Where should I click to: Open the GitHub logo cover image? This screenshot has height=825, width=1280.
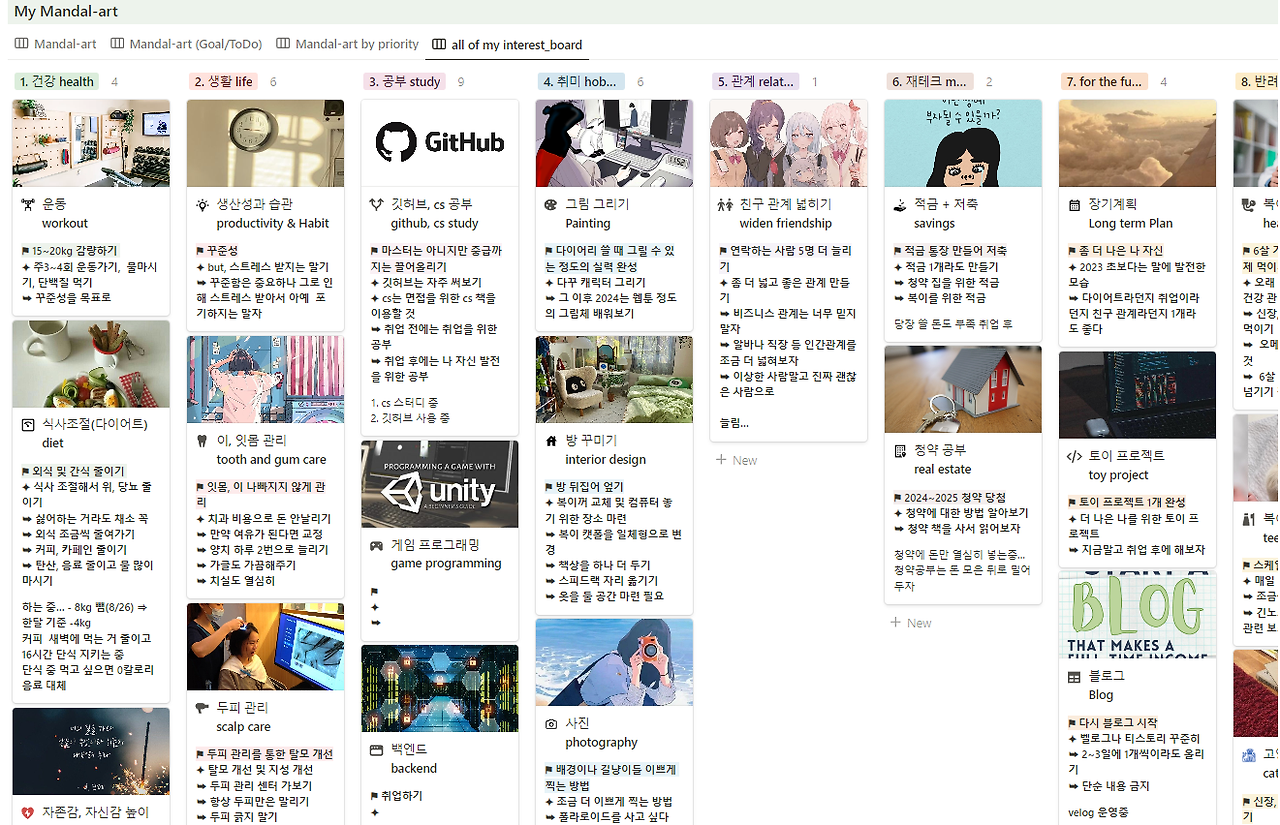tap(440, 143)
